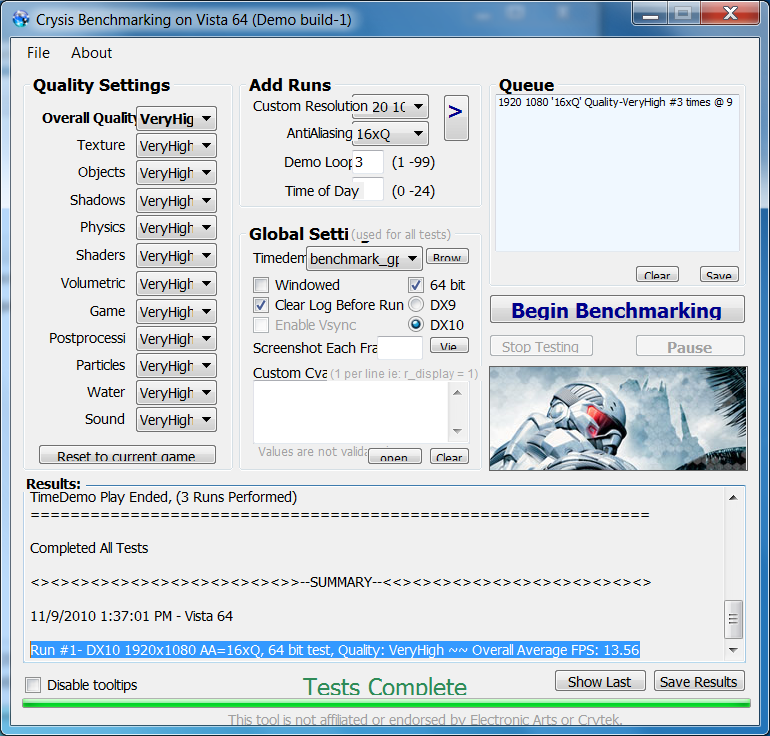
Task: Open the File menu
Action: tap(38, 53)
